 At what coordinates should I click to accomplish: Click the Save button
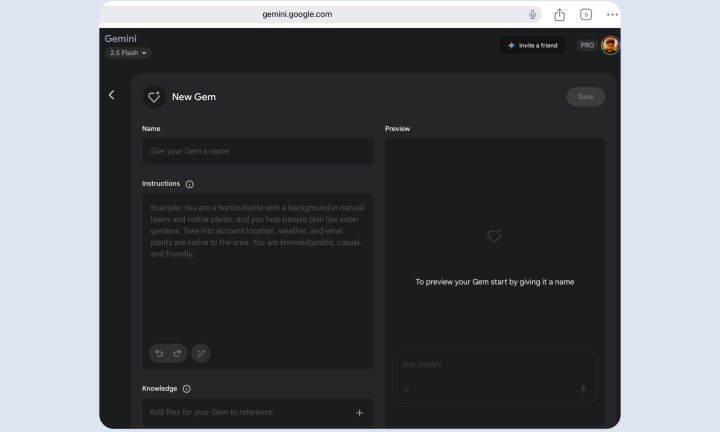(585, 97)
